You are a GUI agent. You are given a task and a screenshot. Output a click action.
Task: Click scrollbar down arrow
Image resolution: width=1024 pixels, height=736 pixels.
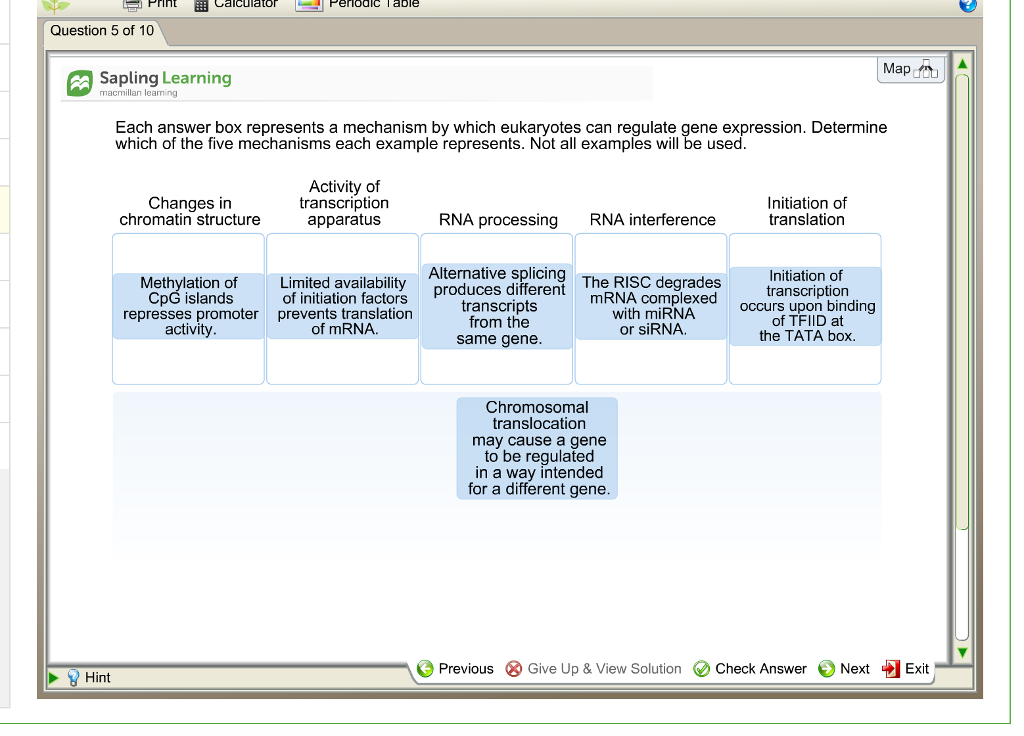point(962,652)
